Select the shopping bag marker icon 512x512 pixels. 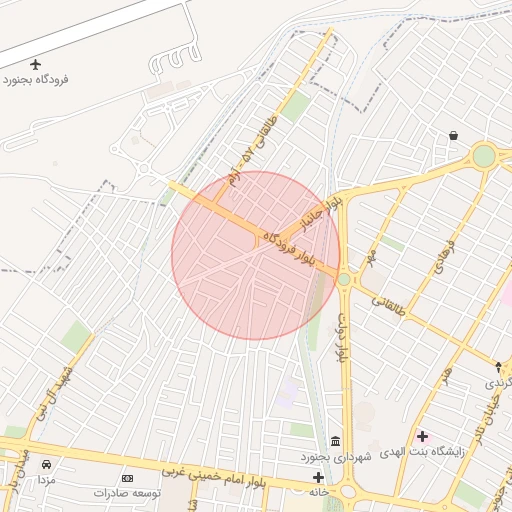[453, 135]
